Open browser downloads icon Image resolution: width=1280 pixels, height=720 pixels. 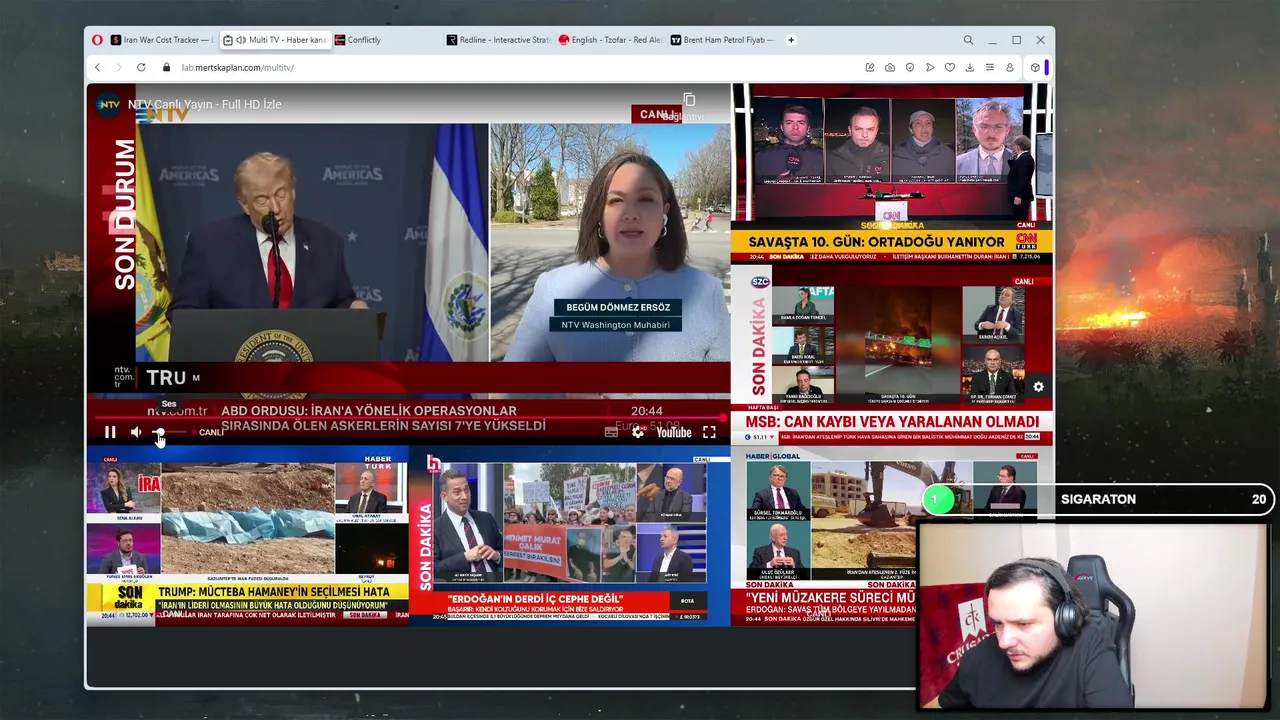tap(970, 67)
